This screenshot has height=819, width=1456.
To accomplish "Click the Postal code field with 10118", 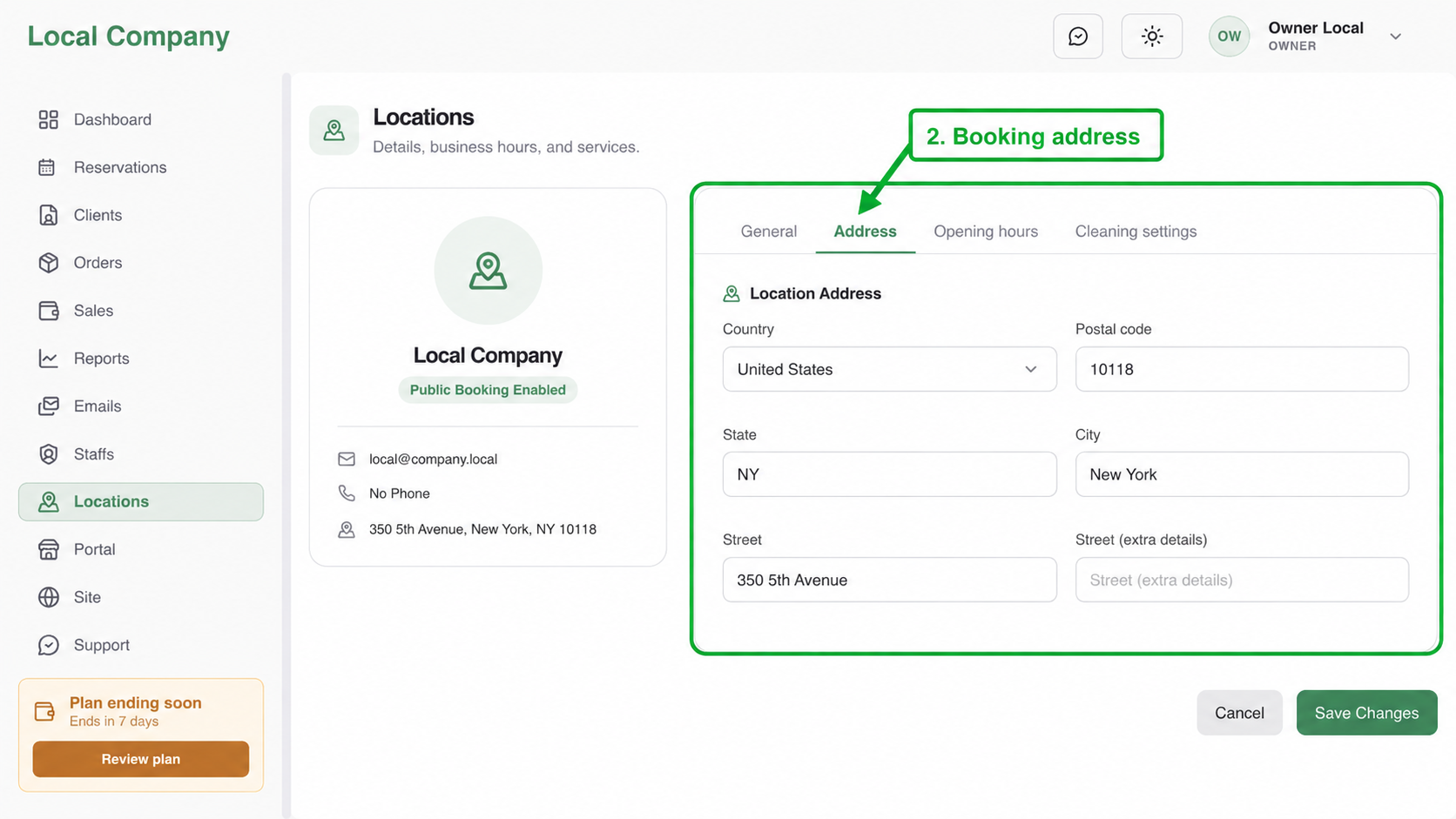I will click(1242, 369).
